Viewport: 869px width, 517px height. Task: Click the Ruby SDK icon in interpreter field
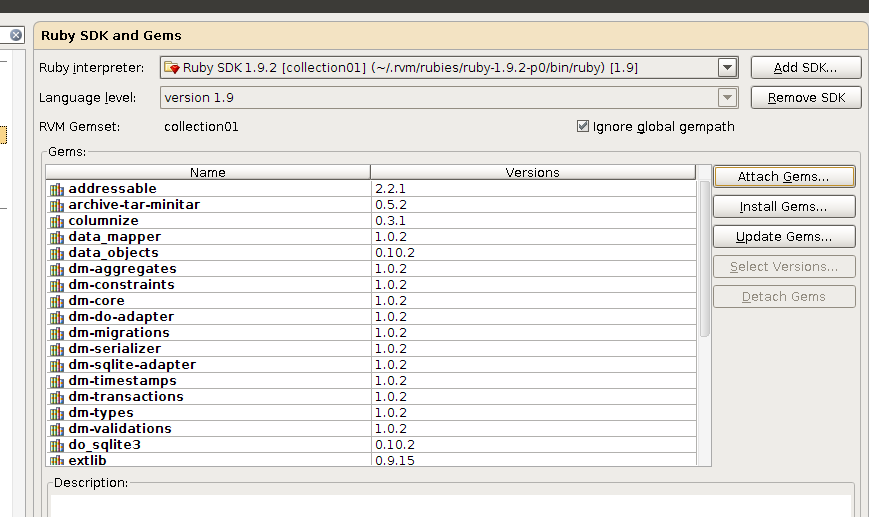pyautogui.click(x=172, y=68)
